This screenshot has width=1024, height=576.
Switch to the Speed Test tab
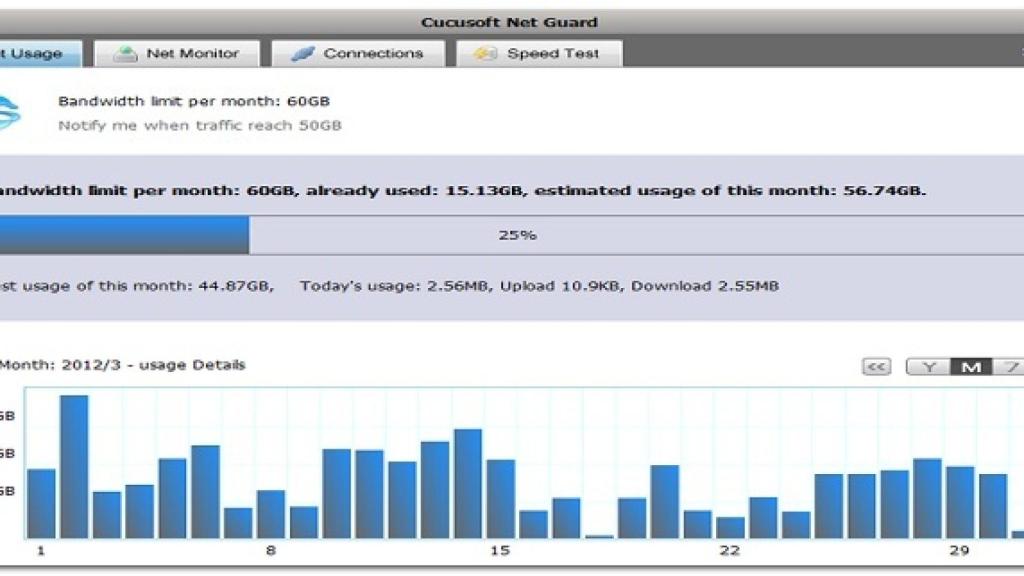pyautogui.click(x=540, y=53)
